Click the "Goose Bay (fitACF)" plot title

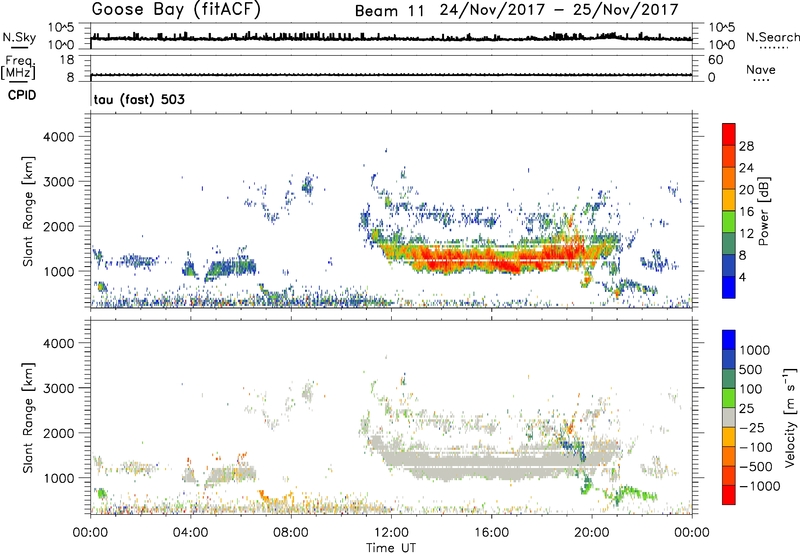(x=176, y=10)
